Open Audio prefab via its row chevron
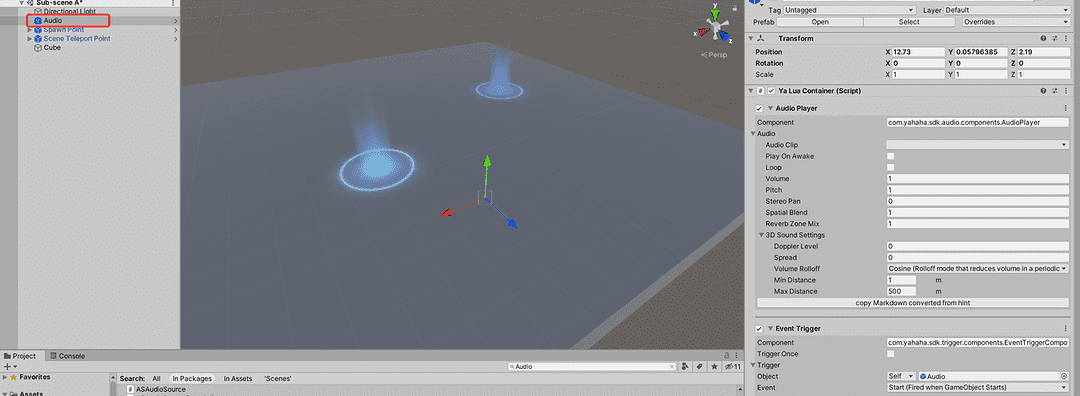The height and width of the screenshot is (396, 1080). click(176, 21)
